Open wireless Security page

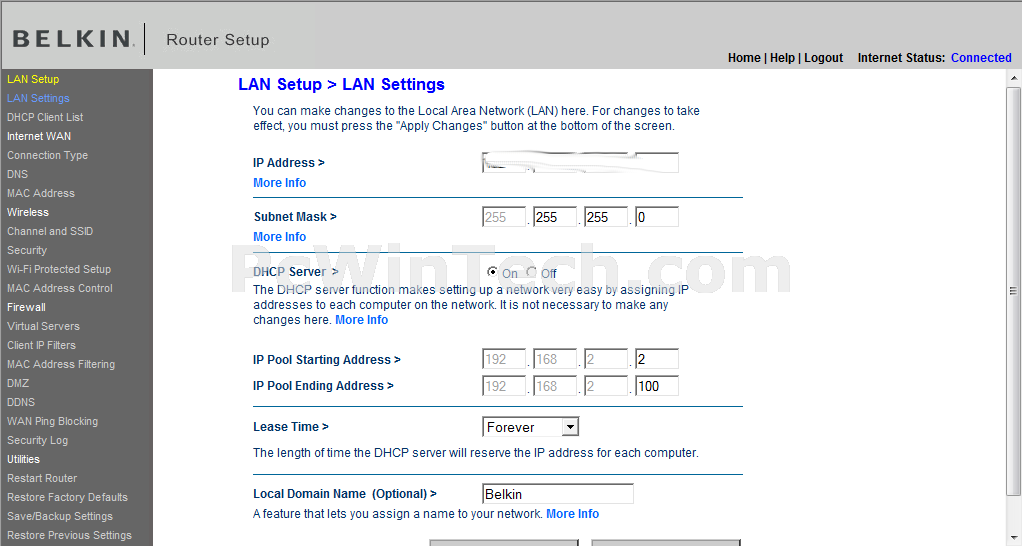tap(27, 250)
